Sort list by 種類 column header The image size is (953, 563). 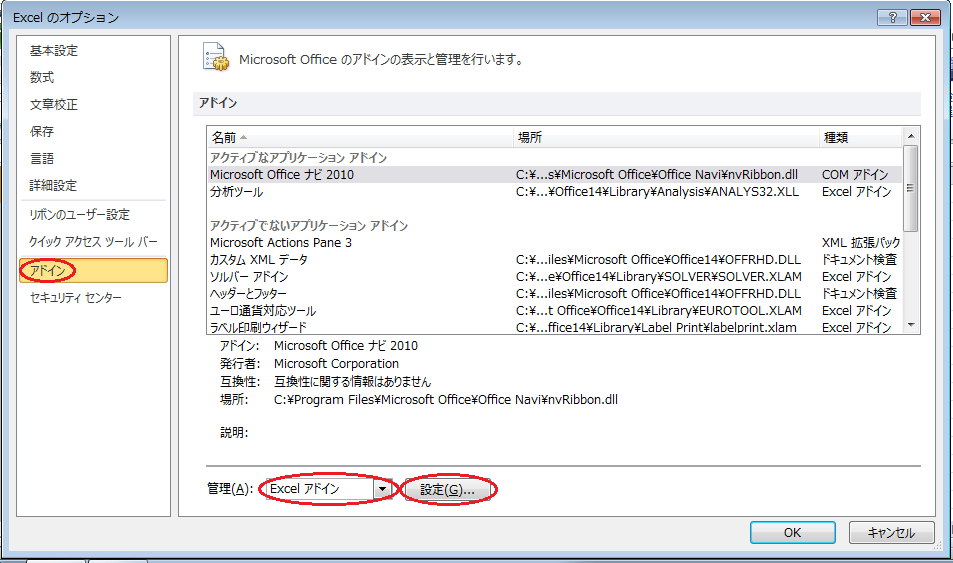click(860, 137)
